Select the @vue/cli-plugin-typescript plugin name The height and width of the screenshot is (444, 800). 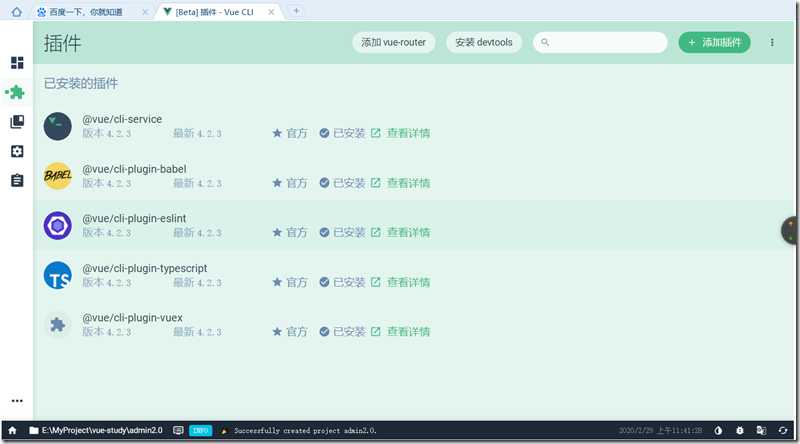[x=144, y=268]
